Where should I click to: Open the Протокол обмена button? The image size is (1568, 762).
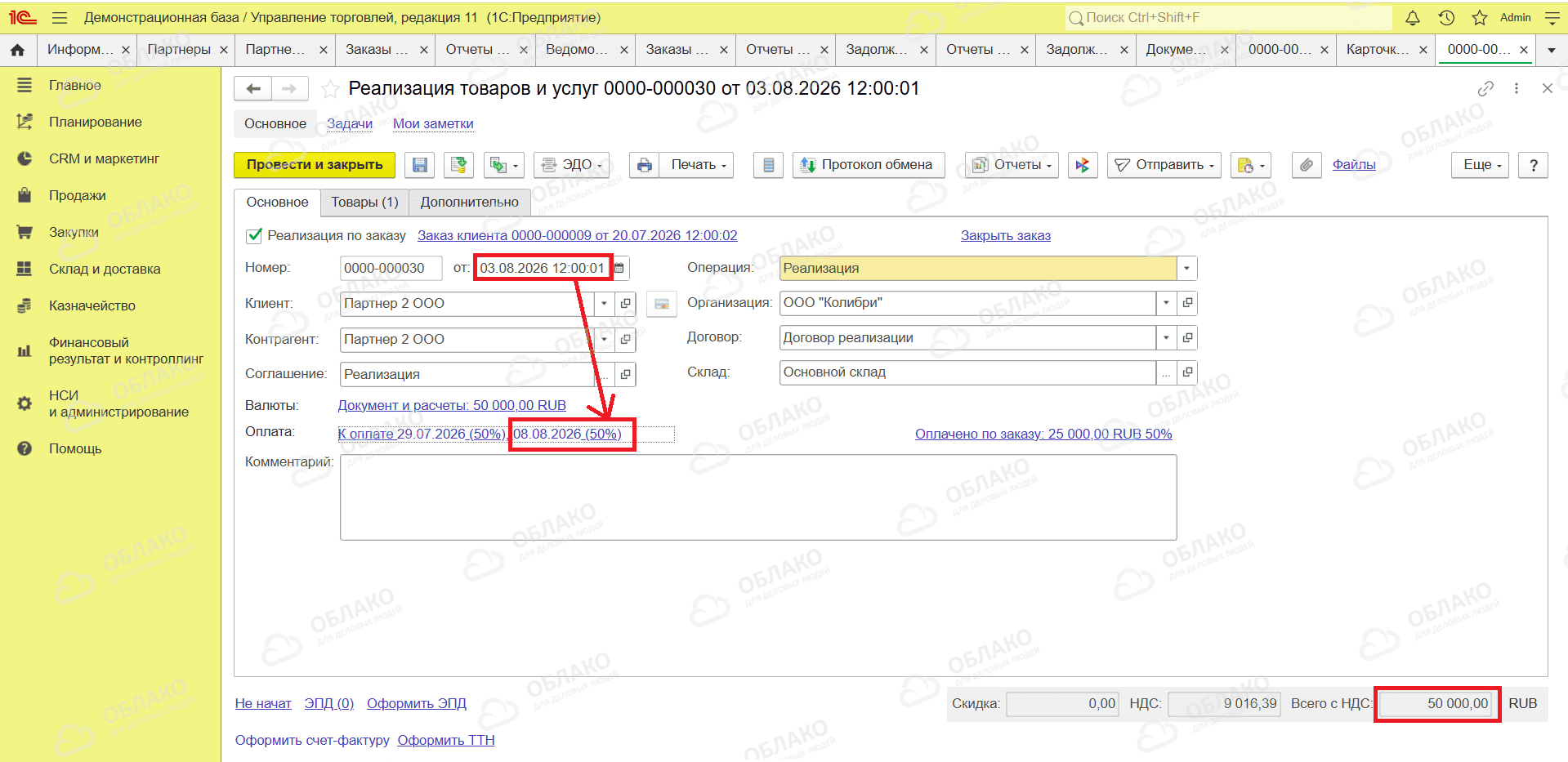(x=869, y=165)
